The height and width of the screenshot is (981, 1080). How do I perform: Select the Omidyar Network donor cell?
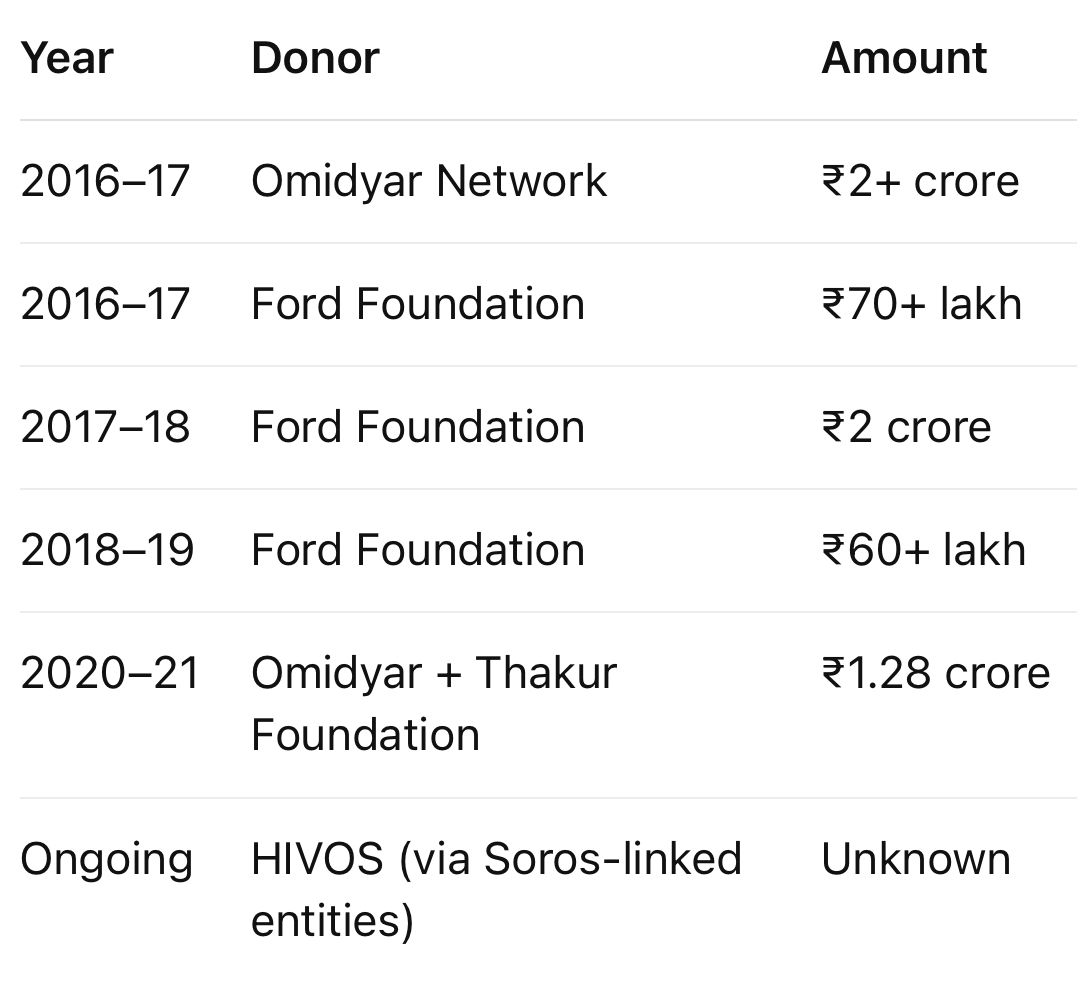[x=429, y=181]
